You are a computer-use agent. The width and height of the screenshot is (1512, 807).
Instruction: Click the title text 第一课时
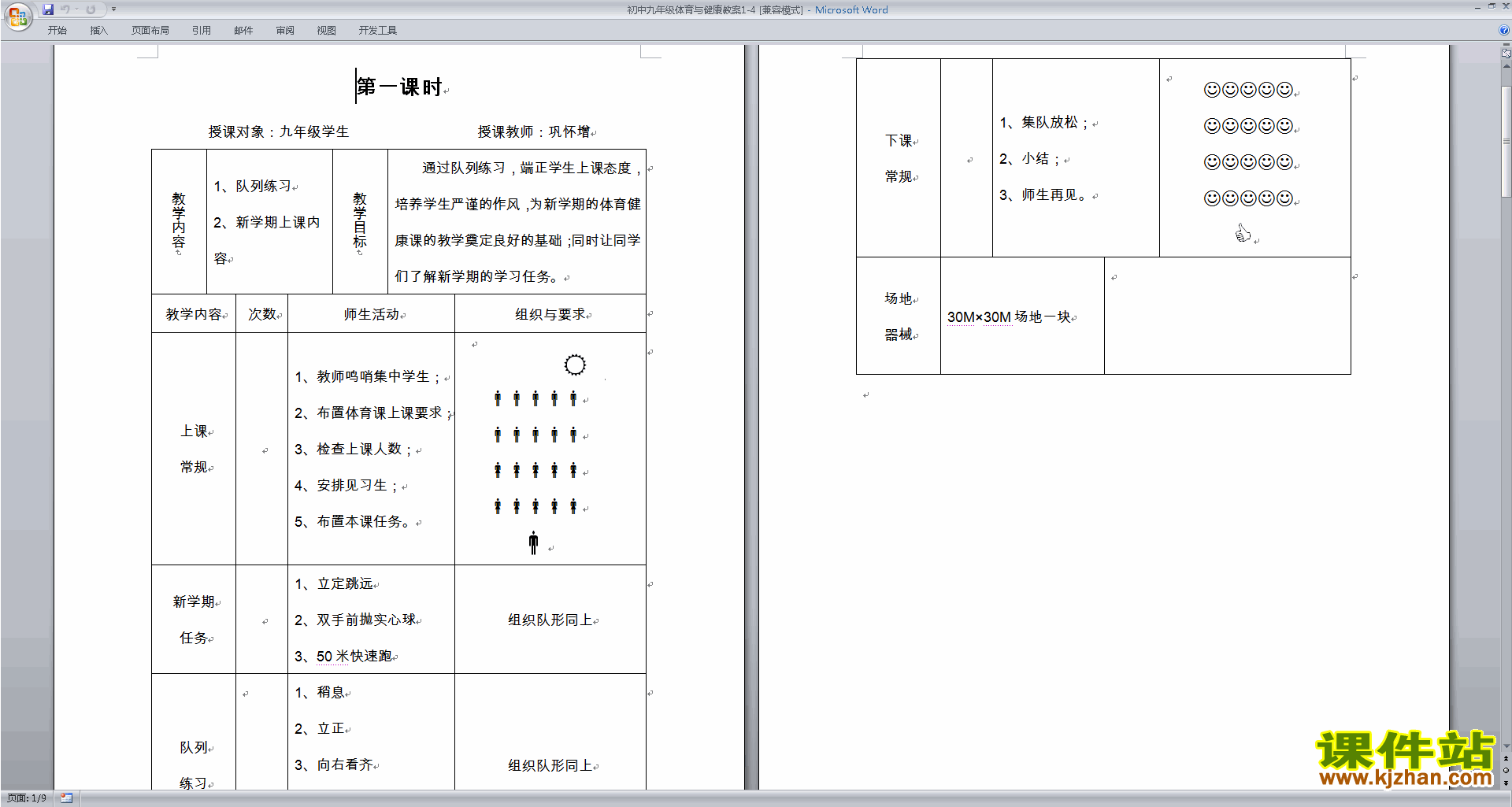point(399,87)
